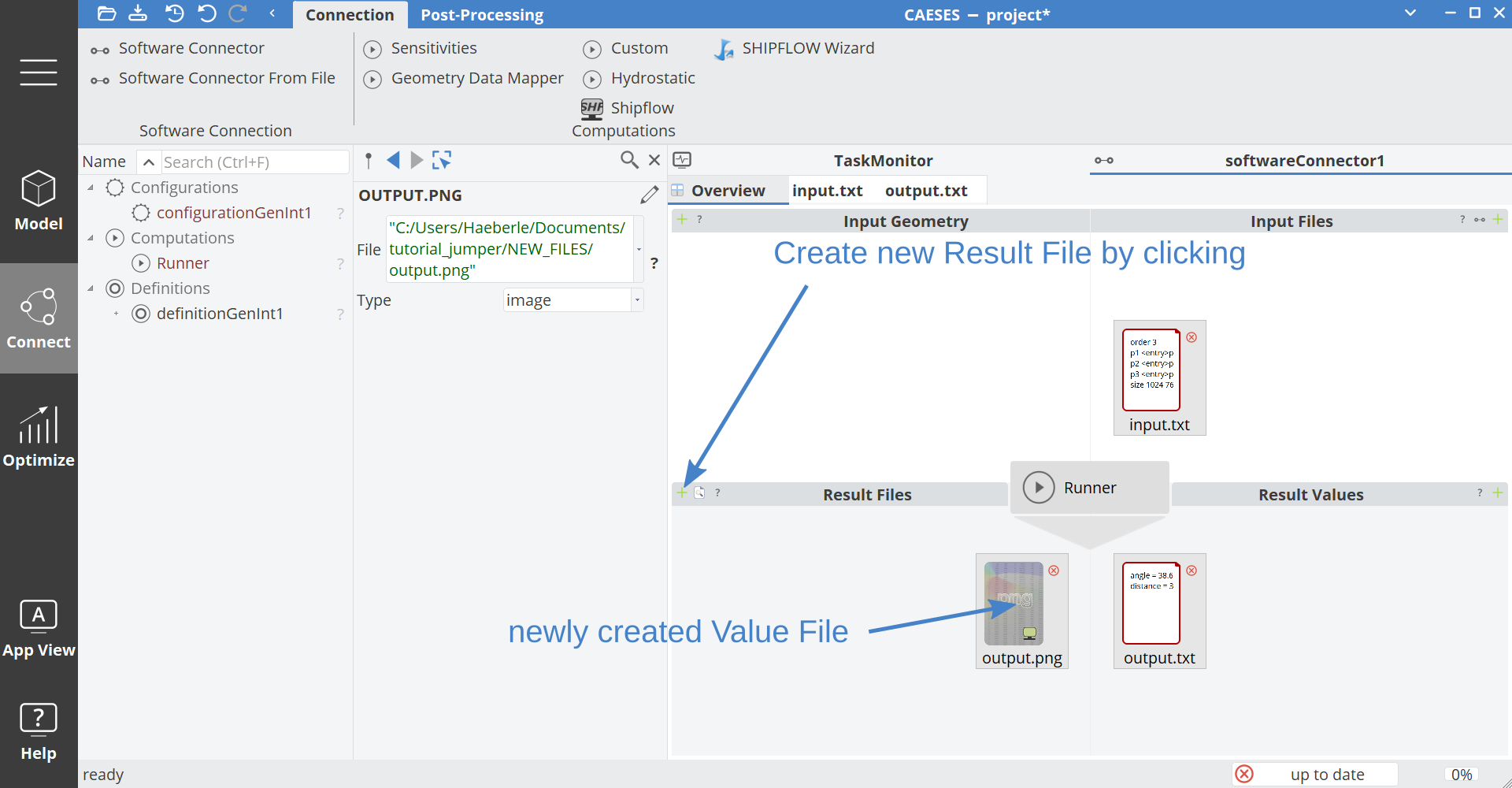
Task: Redo the last undone action
Action: (x=238, y=13)
